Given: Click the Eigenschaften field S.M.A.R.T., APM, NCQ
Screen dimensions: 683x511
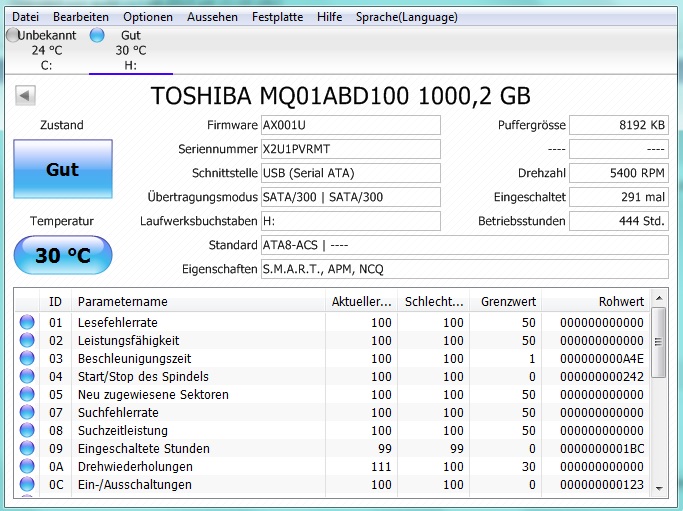Looking at the screenshot, I should [x=465, y=269].
